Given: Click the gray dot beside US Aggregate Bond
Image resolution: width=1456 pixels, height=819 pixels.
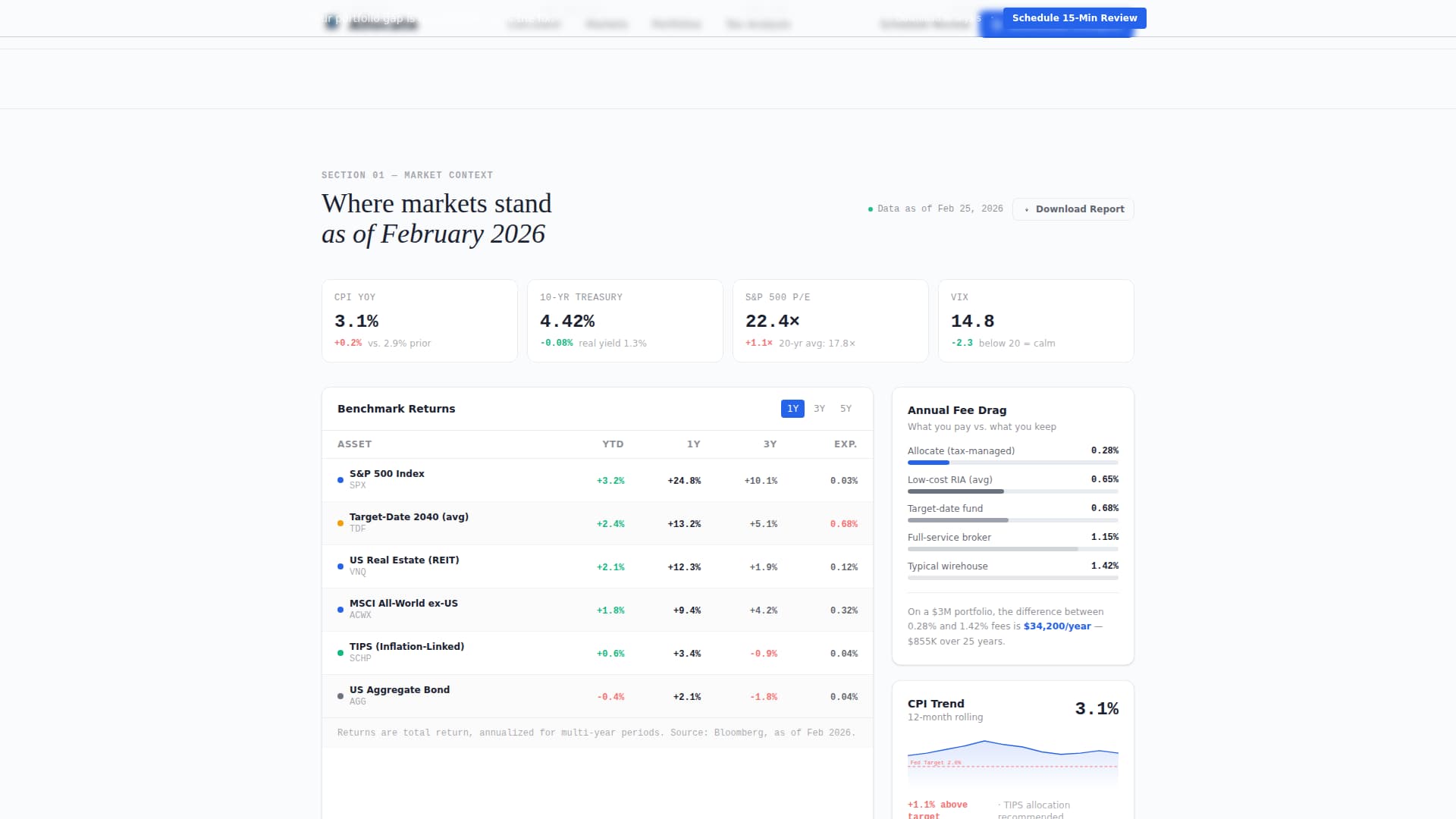Looking at the screenshot, I should click(340, 695).
